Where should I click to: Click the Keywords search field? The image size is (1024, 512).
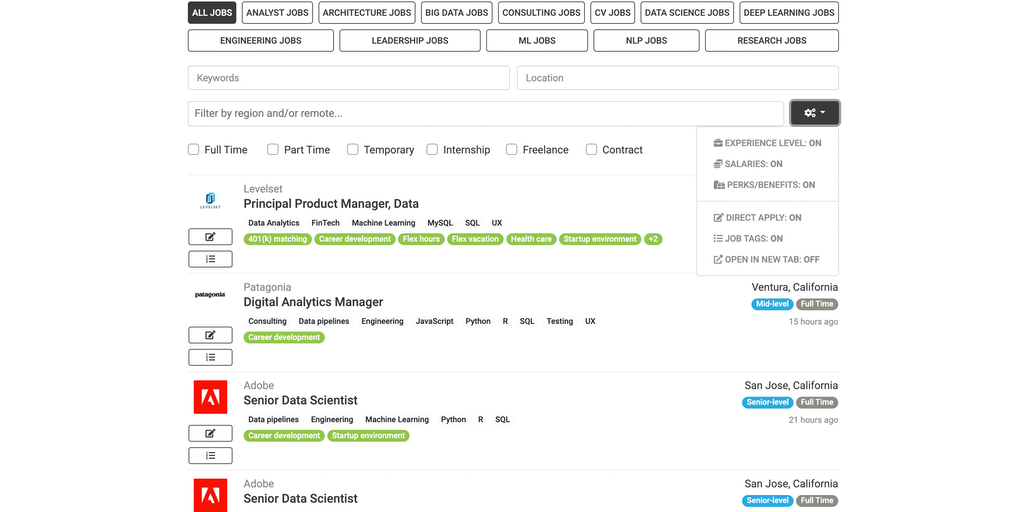(x=348, y=78)
